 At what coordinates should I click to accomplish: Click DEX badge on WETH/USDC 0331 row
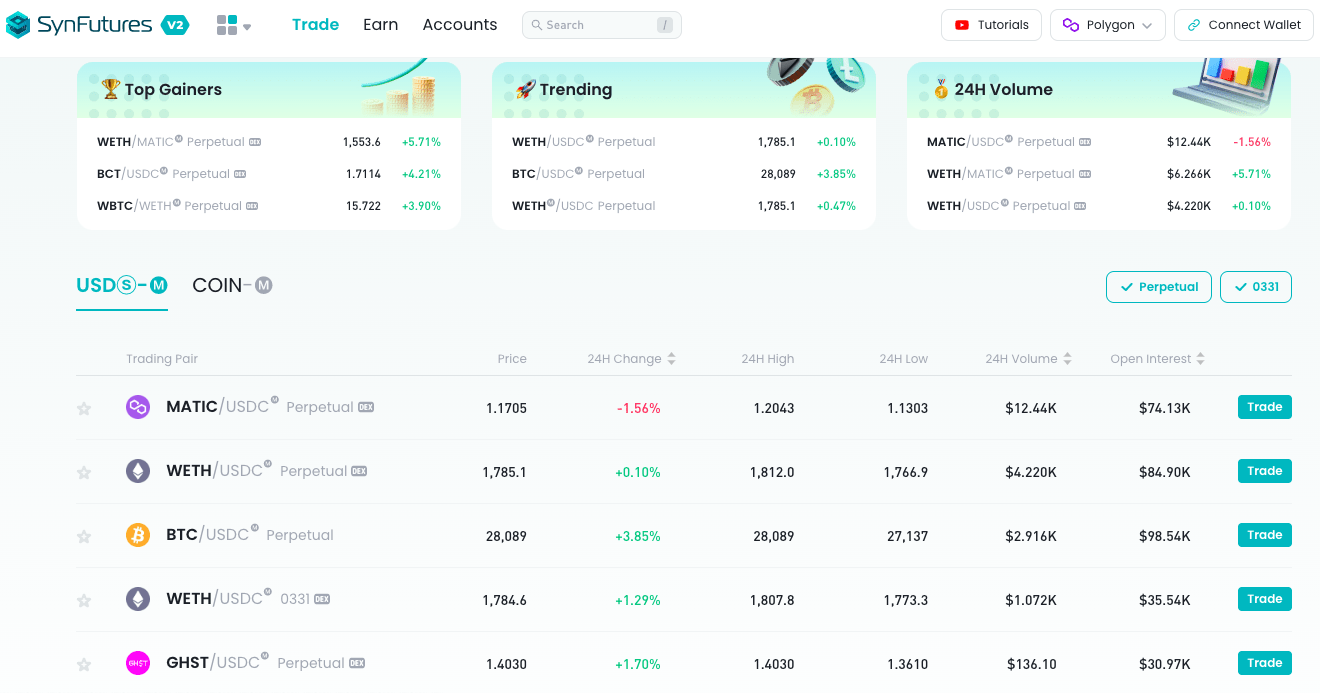tap(322, 599)
